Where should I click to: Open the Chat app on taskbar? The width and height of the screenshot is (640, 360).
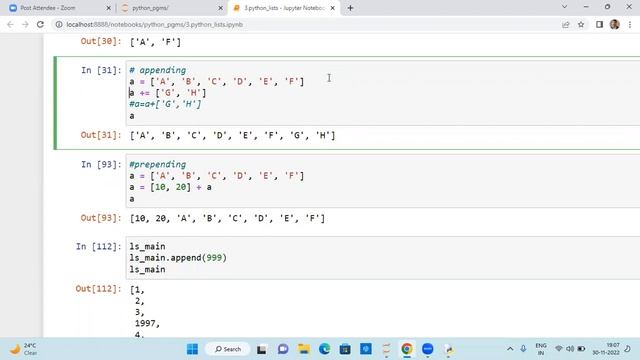pos(283,349)
